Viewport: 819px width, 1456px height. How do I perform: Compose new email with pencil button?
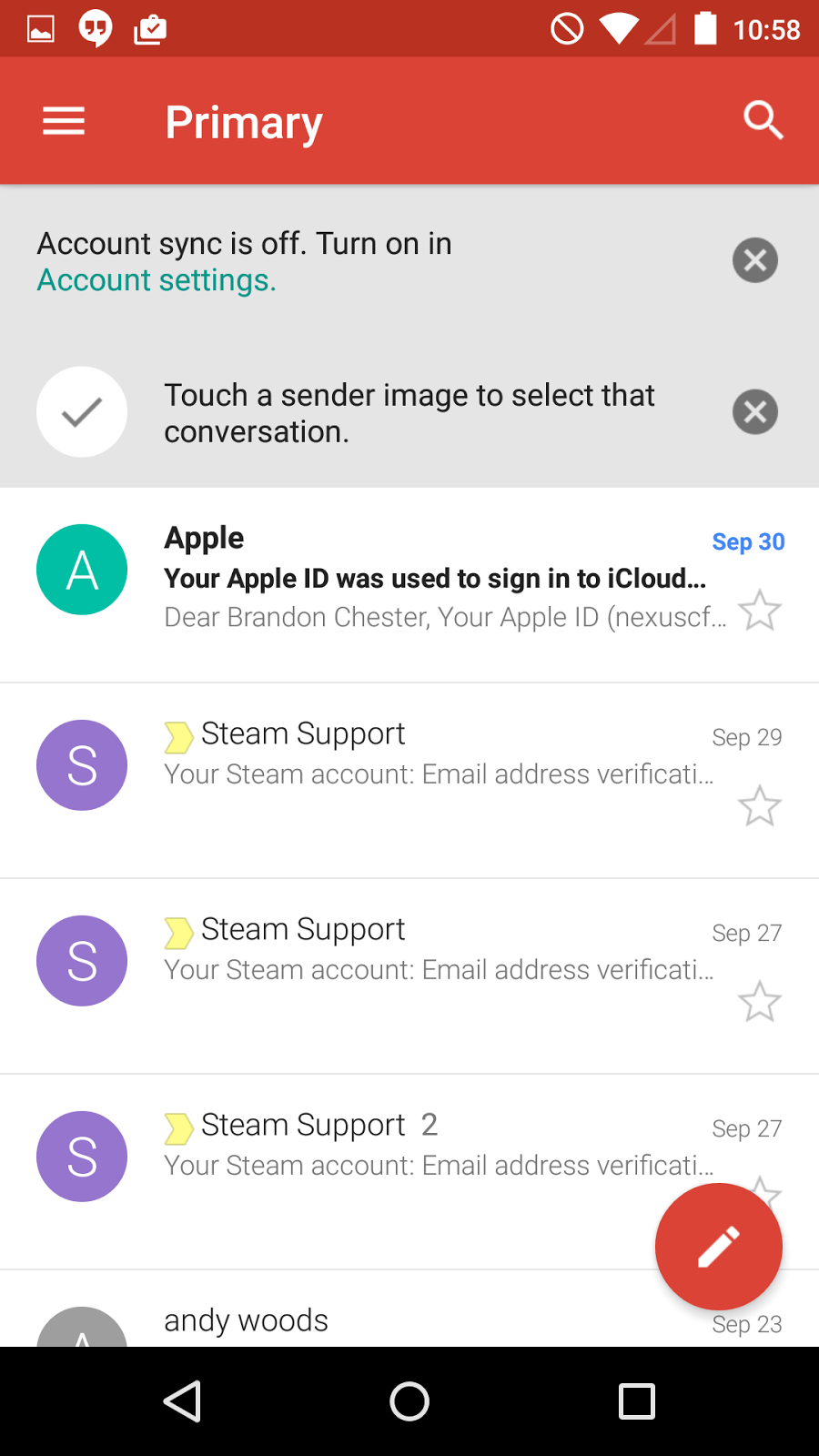pos(719,1247)
